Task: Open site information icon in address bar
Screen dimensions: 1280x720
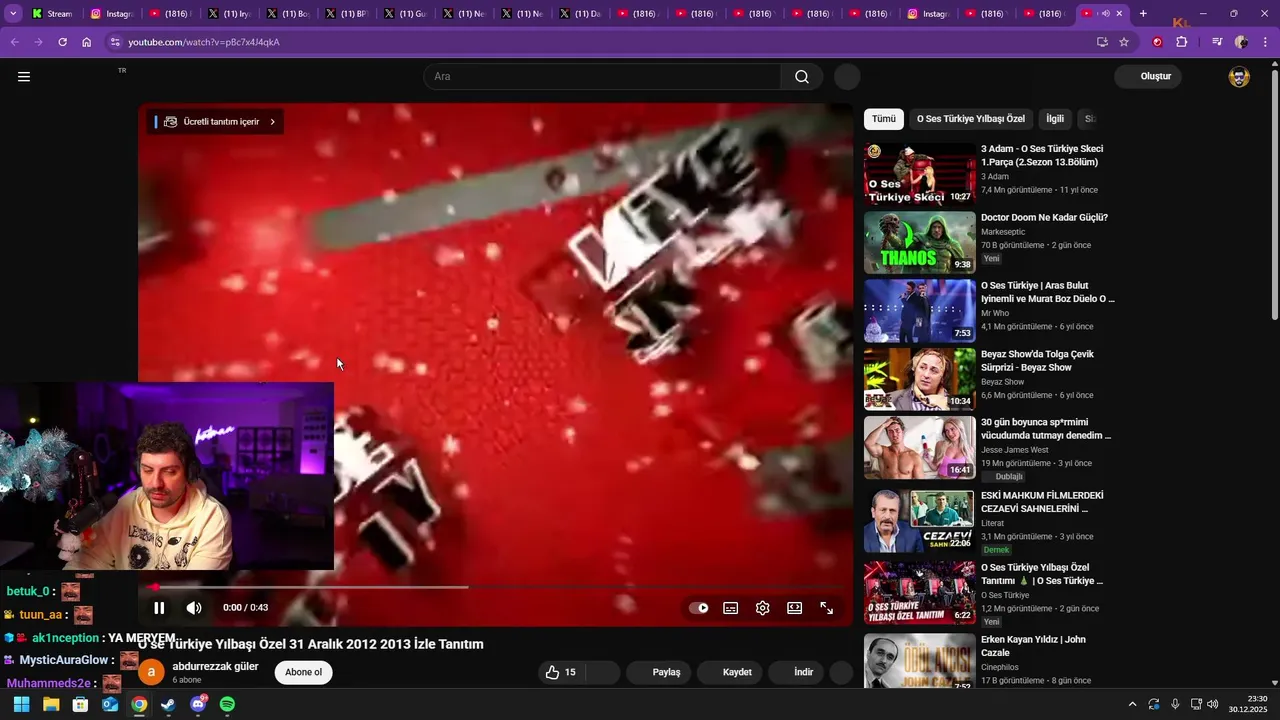Action: coord(116,42)
